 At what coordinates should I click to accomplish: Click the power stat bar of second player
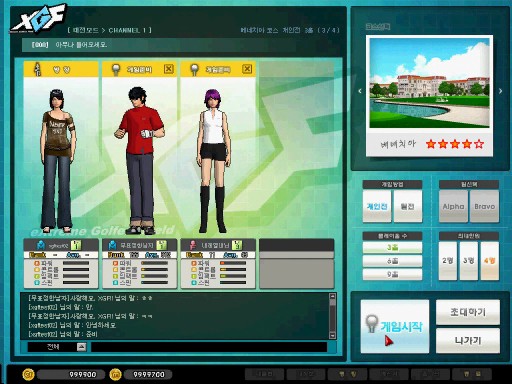[154, 263]
